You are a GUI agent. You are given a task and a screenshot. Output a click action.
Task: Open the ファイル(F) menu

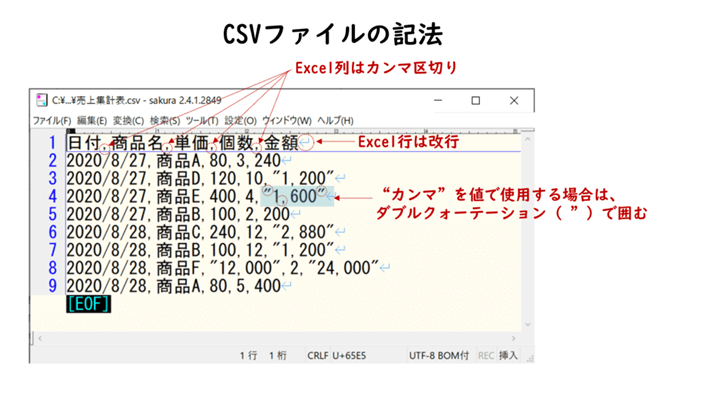pos(52,121)
